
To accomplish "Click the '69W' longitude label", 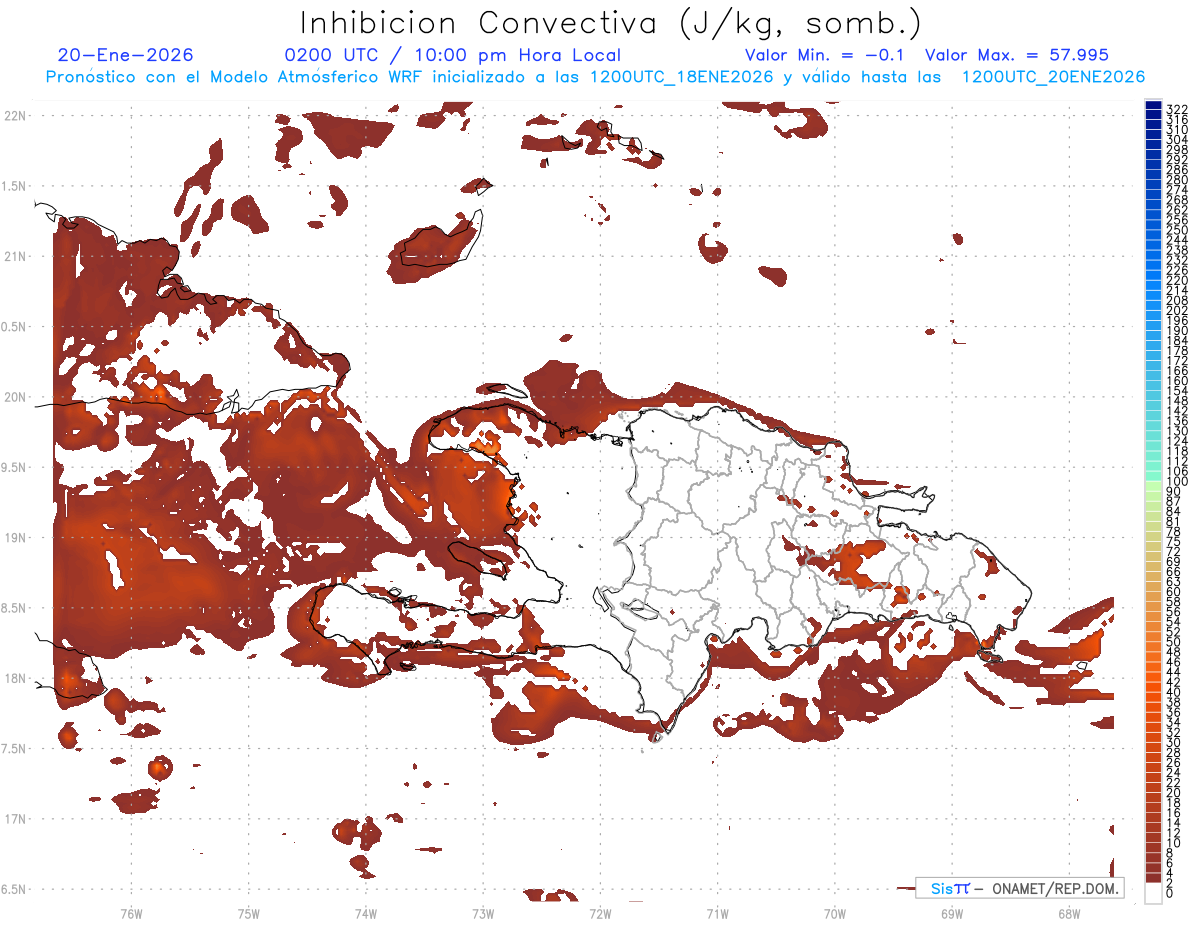I will [x=952, y=913].
